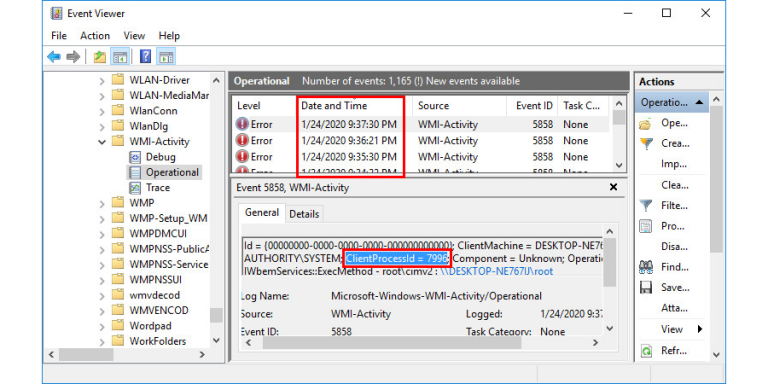Click the 1/24/2020 9:36:21 PM cell
The image size is (768, 384).
(349, 141)
